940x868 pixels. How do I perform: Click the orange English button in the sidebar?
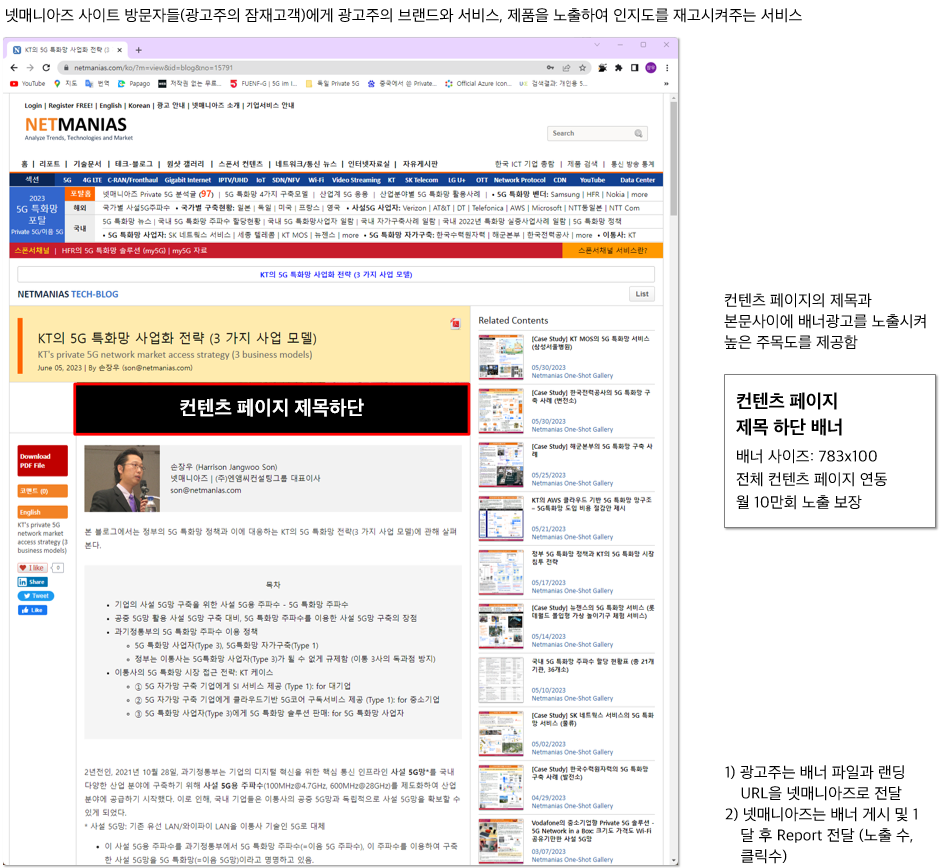43,512
